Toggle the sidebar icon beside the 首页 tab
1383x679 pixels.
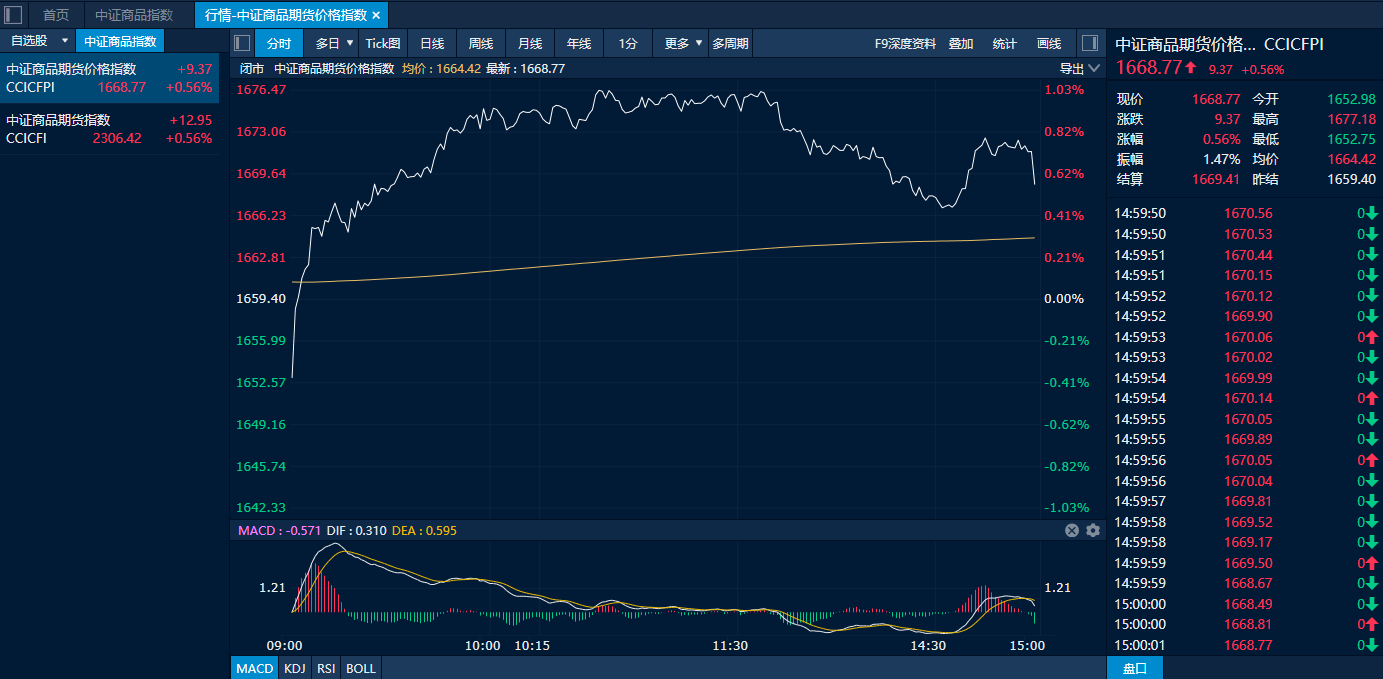pyautogui.click(x=14, y=15)
